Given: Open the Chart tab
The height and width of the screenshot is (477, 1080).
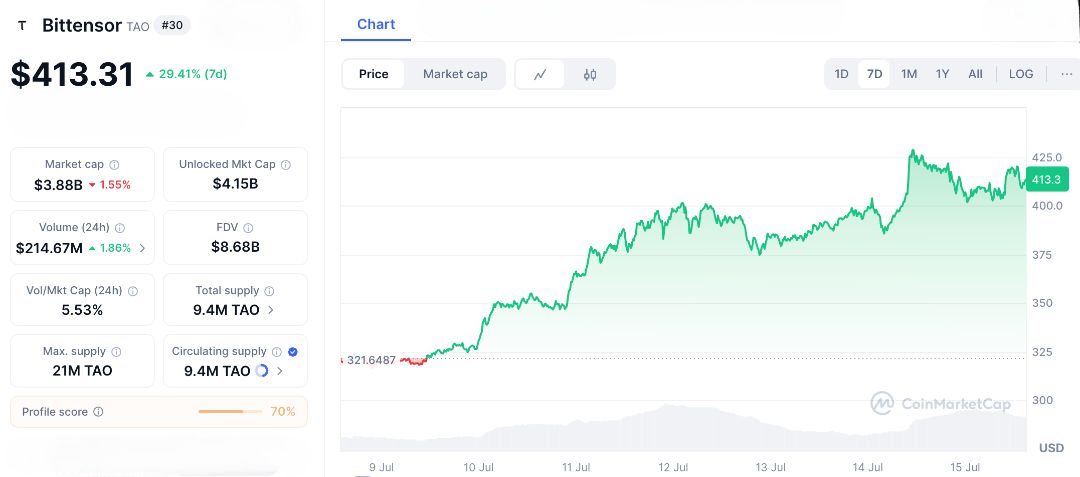Looking at the screenshot, I should (376, 24).
